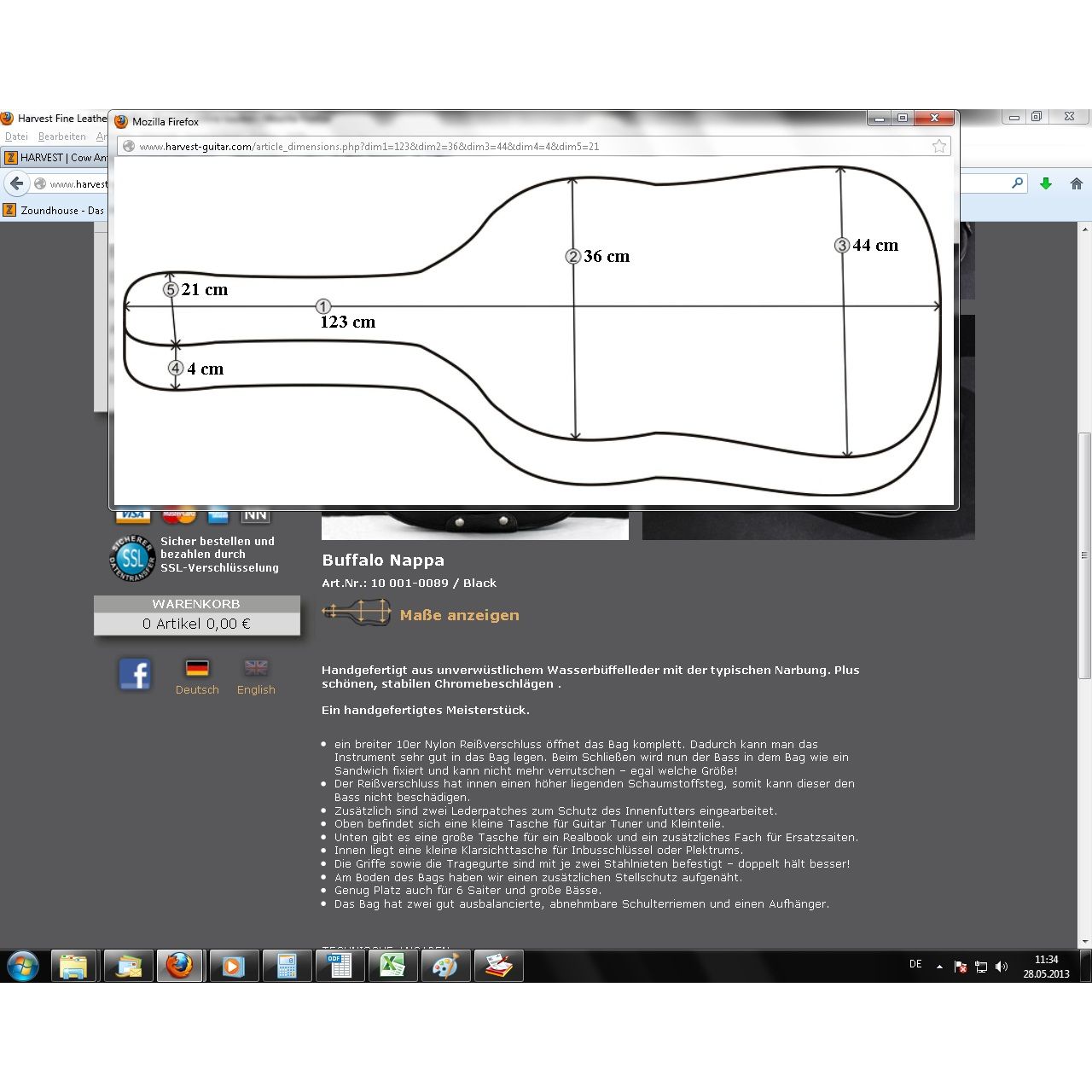Go to the Firefox home page icon
1092x1092 pixels.
[x=1077, y=183]
